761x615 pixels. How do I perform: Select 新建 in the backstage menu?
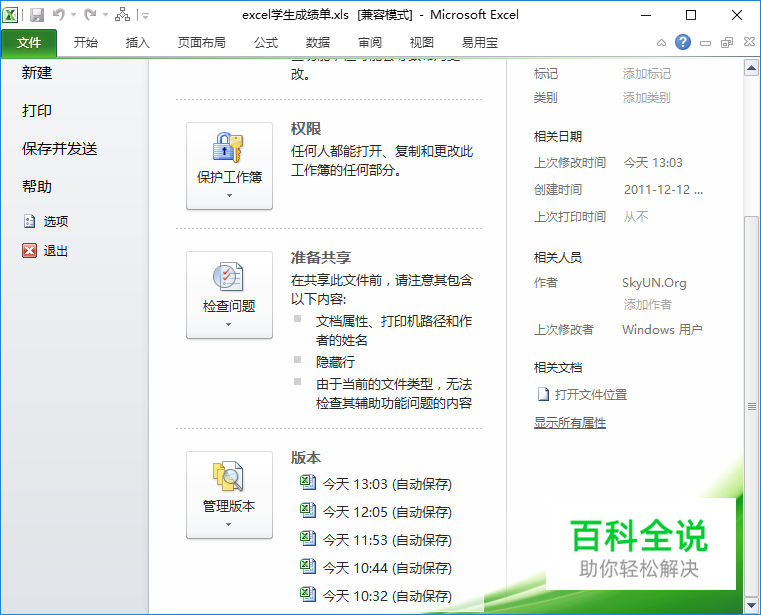tap(36, 73)
